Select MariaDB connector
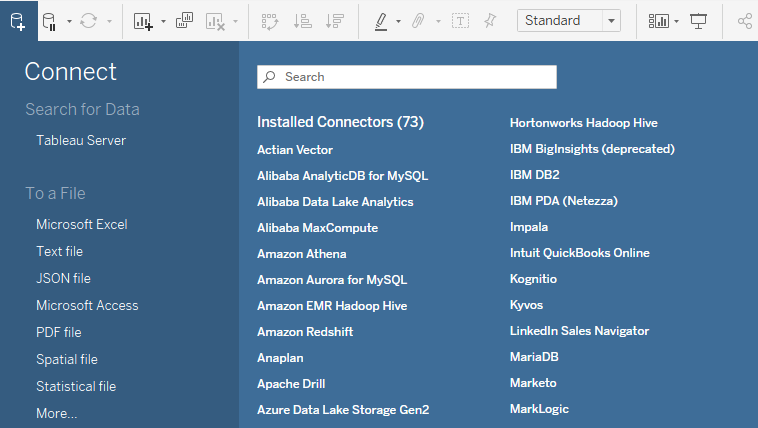758x428 pixels. (534, 357)
